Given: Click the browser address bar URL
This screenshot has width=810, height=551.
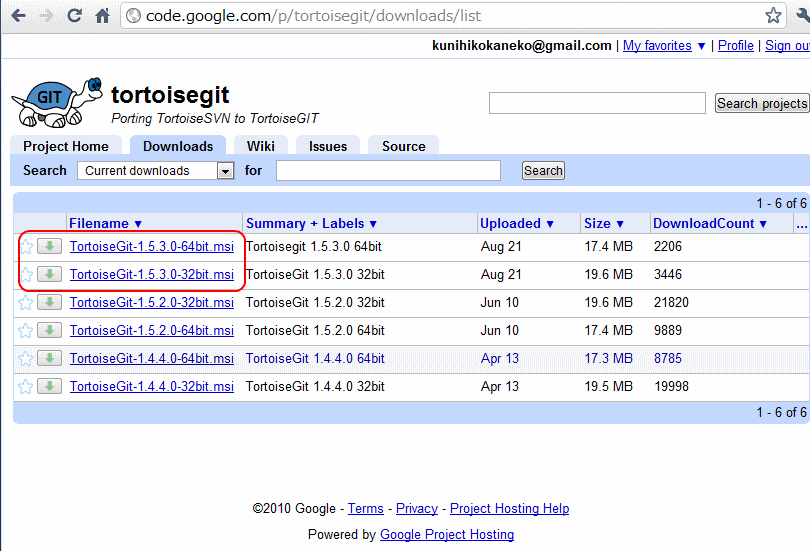Looking at the screenshot, I should pyautogui.click(x=313, y=16).
